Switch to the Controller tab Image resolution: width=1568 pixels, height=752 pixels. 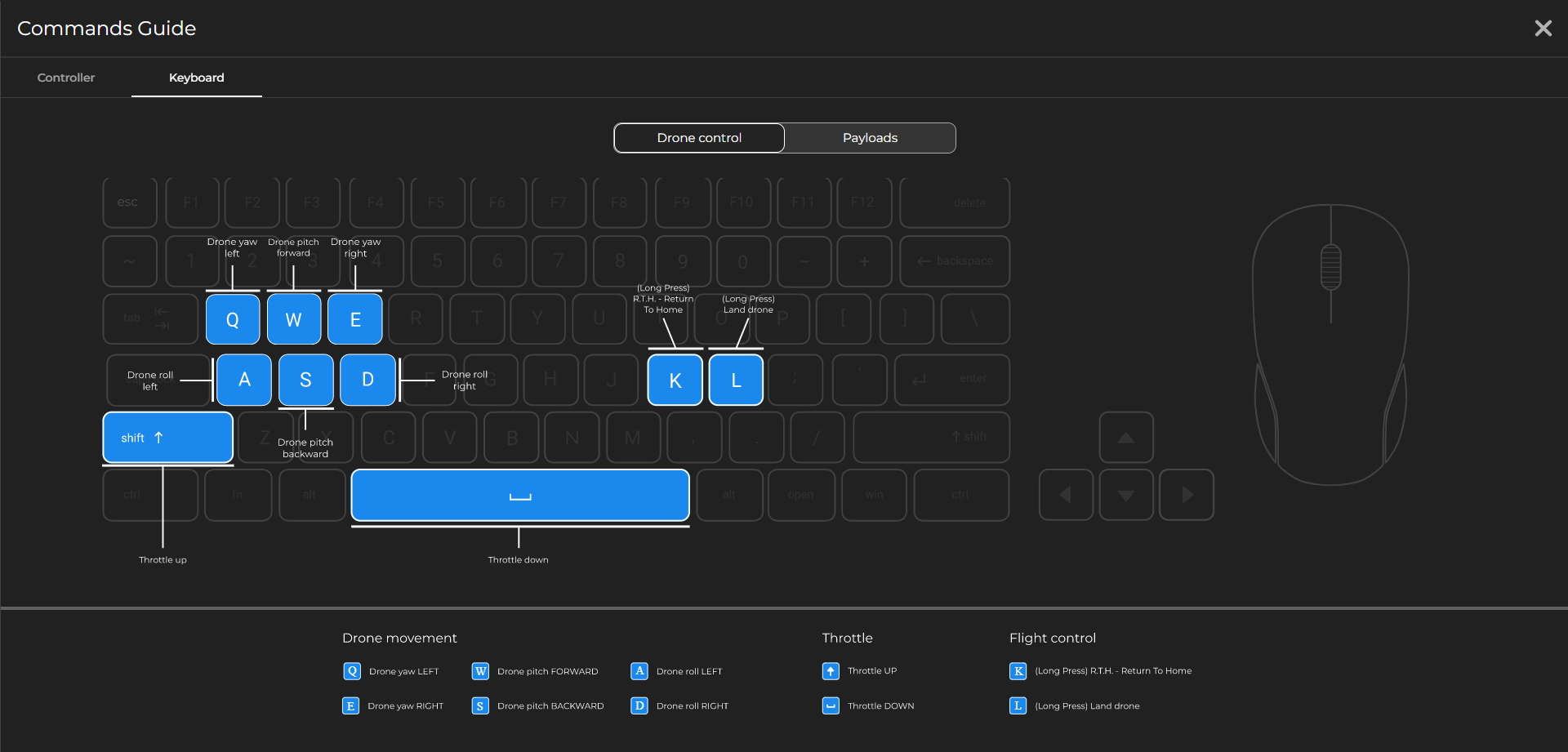coord(66,78)
